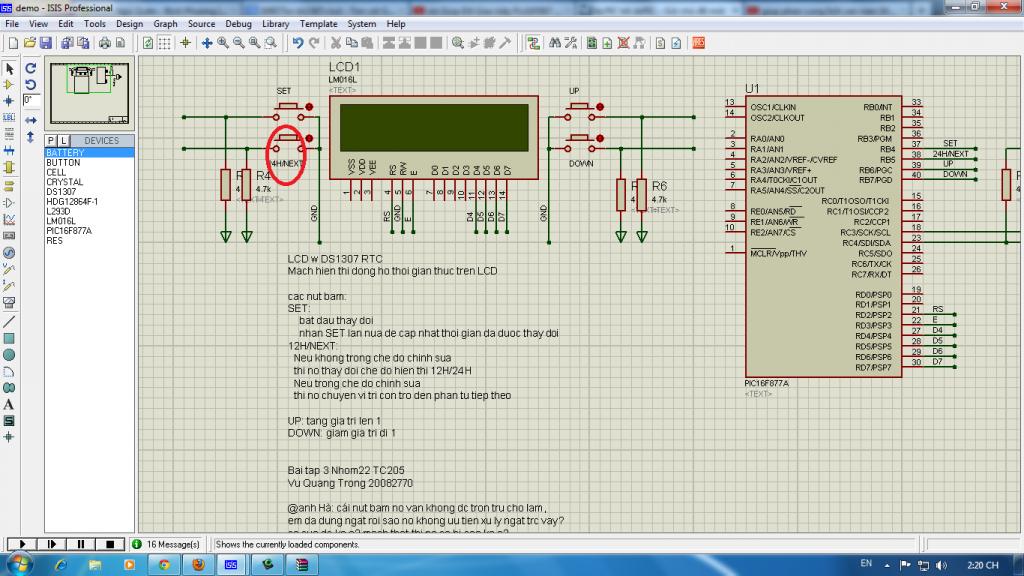Image resolution: width=1024 pixels, height=576 pixels.
Task: Click the Undo arrow in the toolbar
Action: click(297, 43)
